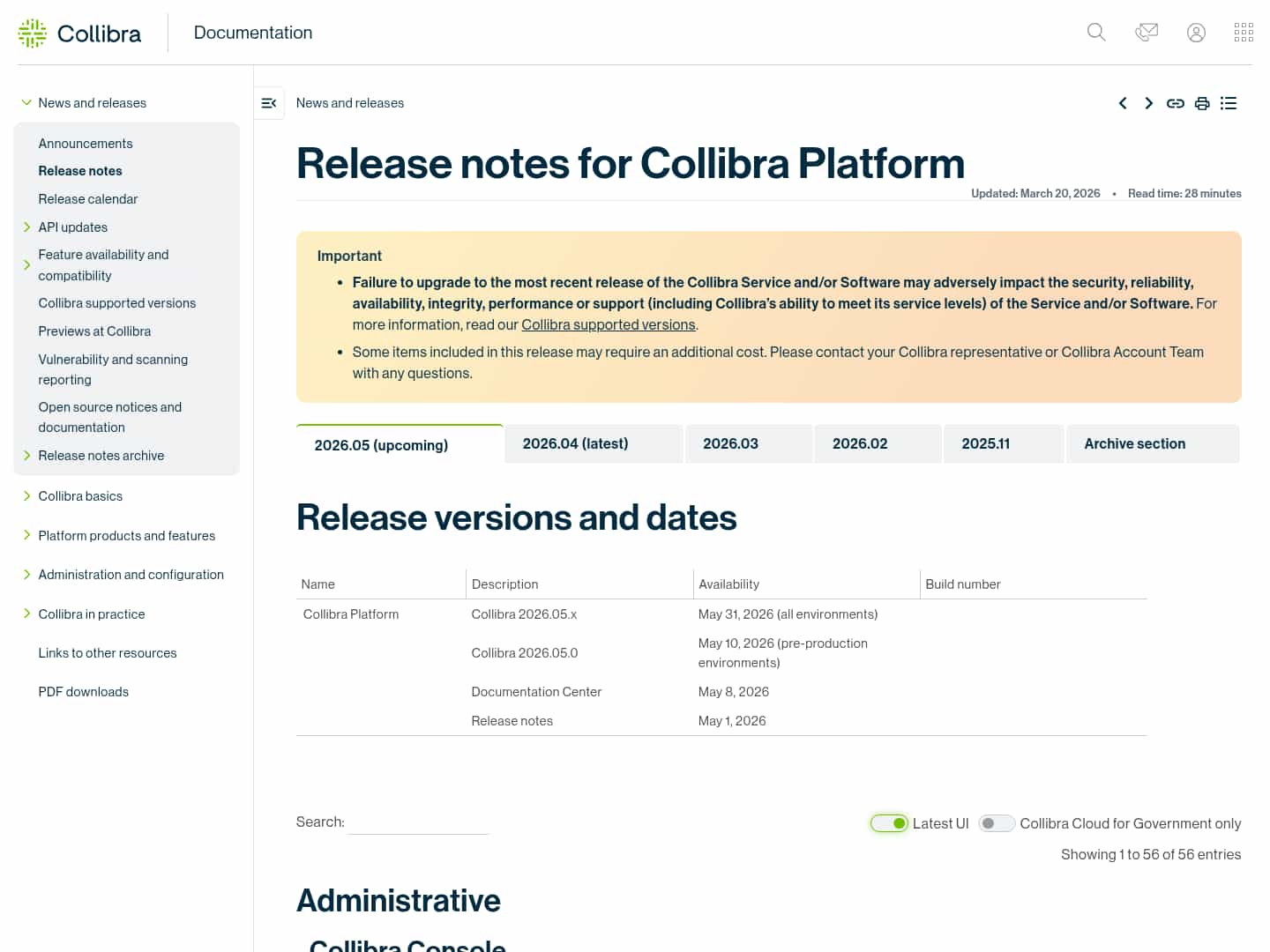Sort table by Build number column header
The height and width of the screenshot is (952, 1270).
click(x=1034, y=584)
